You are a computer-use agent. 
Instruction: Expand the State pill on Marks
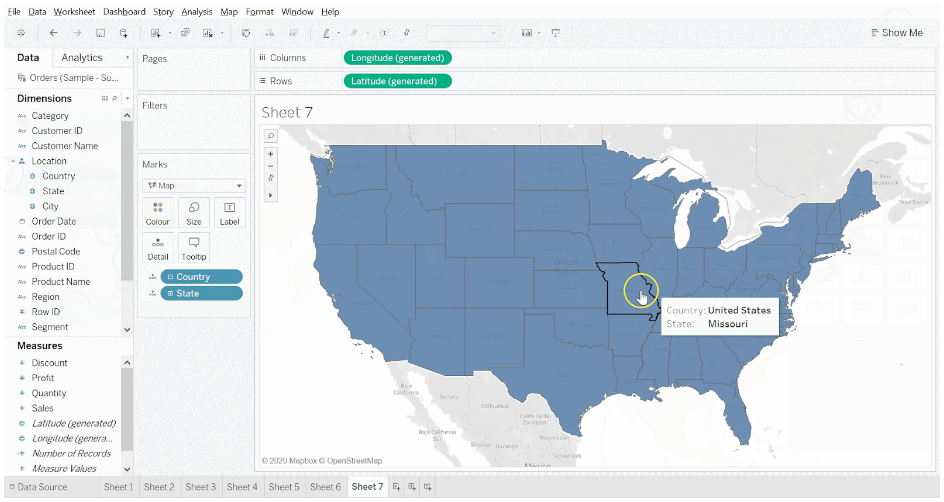(x=171, y=294)
